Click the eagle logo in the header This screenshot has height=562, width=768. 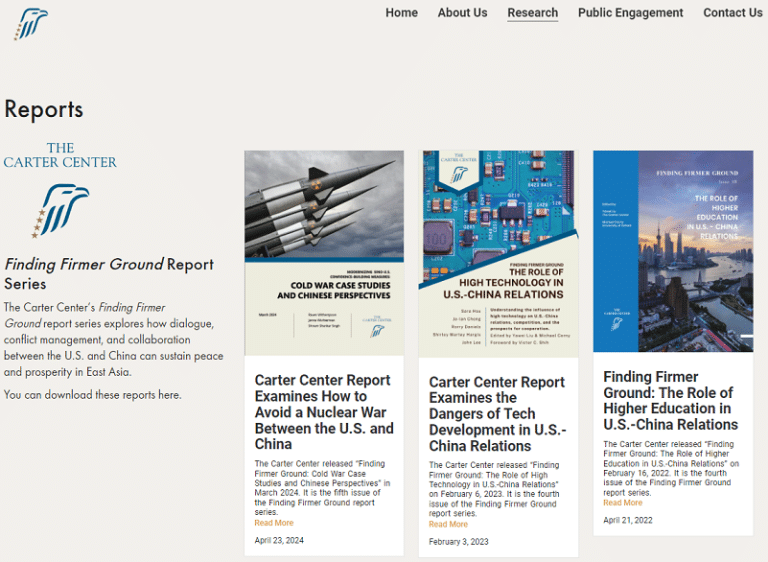(x=31, y=24)
